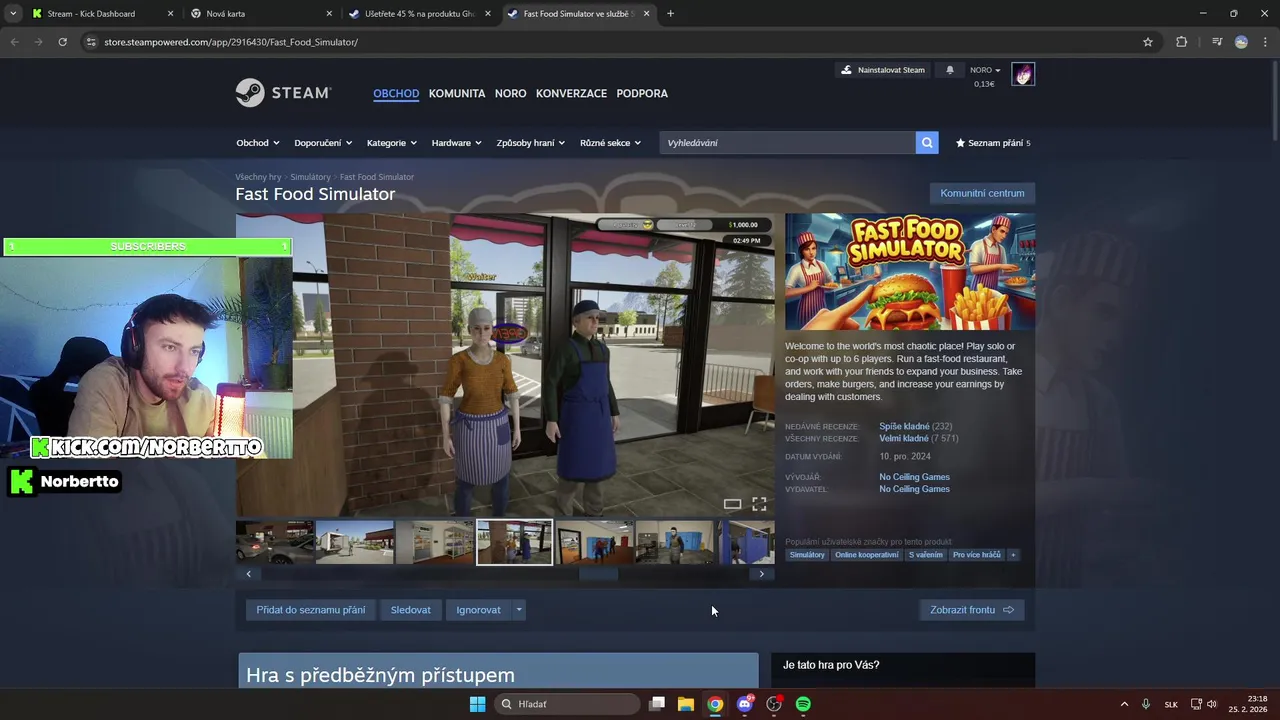Open Discord from the taskbar

tap(744, 704)
